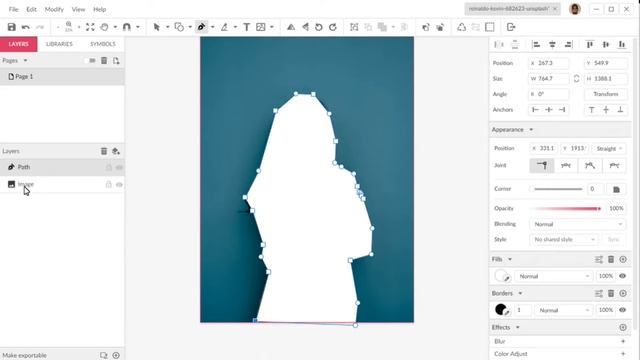Select the Shape tool icon
This screenshot has height=360, width=640.
point(179,27)
